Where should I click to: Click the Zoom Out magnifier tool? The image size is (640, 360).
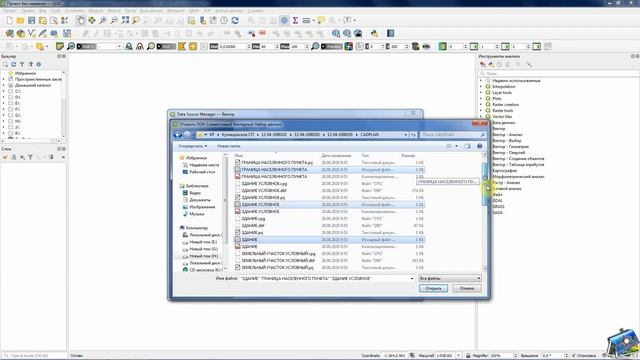point(114,20)
